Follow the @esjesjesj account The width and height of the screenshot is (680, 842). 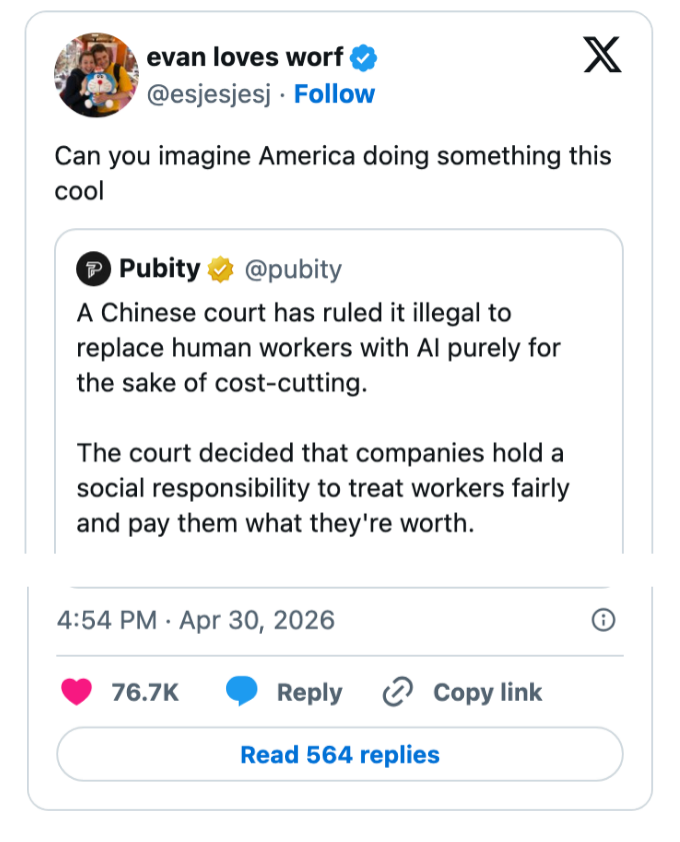(x=334, y=94)
